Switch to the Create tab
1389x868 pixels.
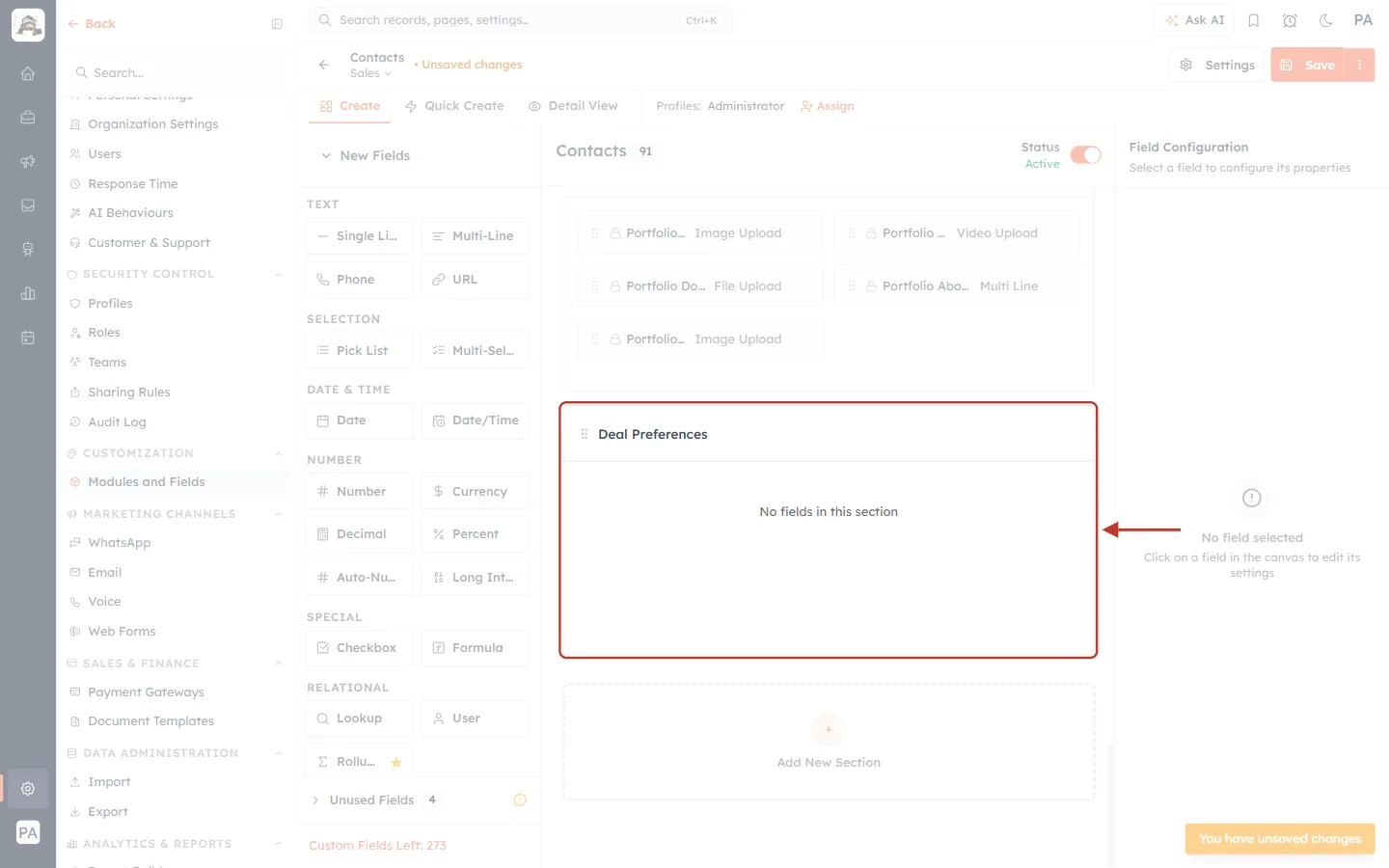click(350, 106)
